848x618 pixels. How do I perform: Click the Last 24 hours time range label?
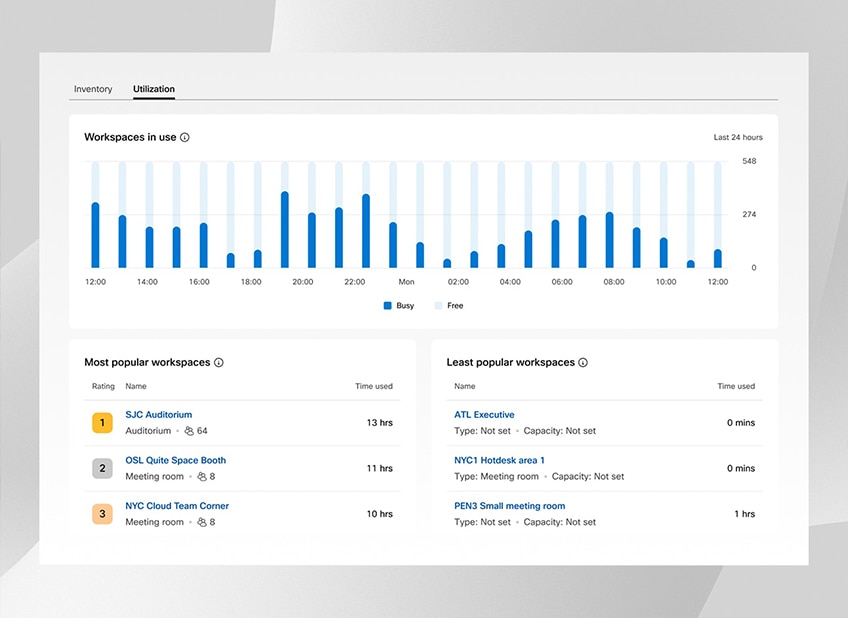[x=737, y=137]
